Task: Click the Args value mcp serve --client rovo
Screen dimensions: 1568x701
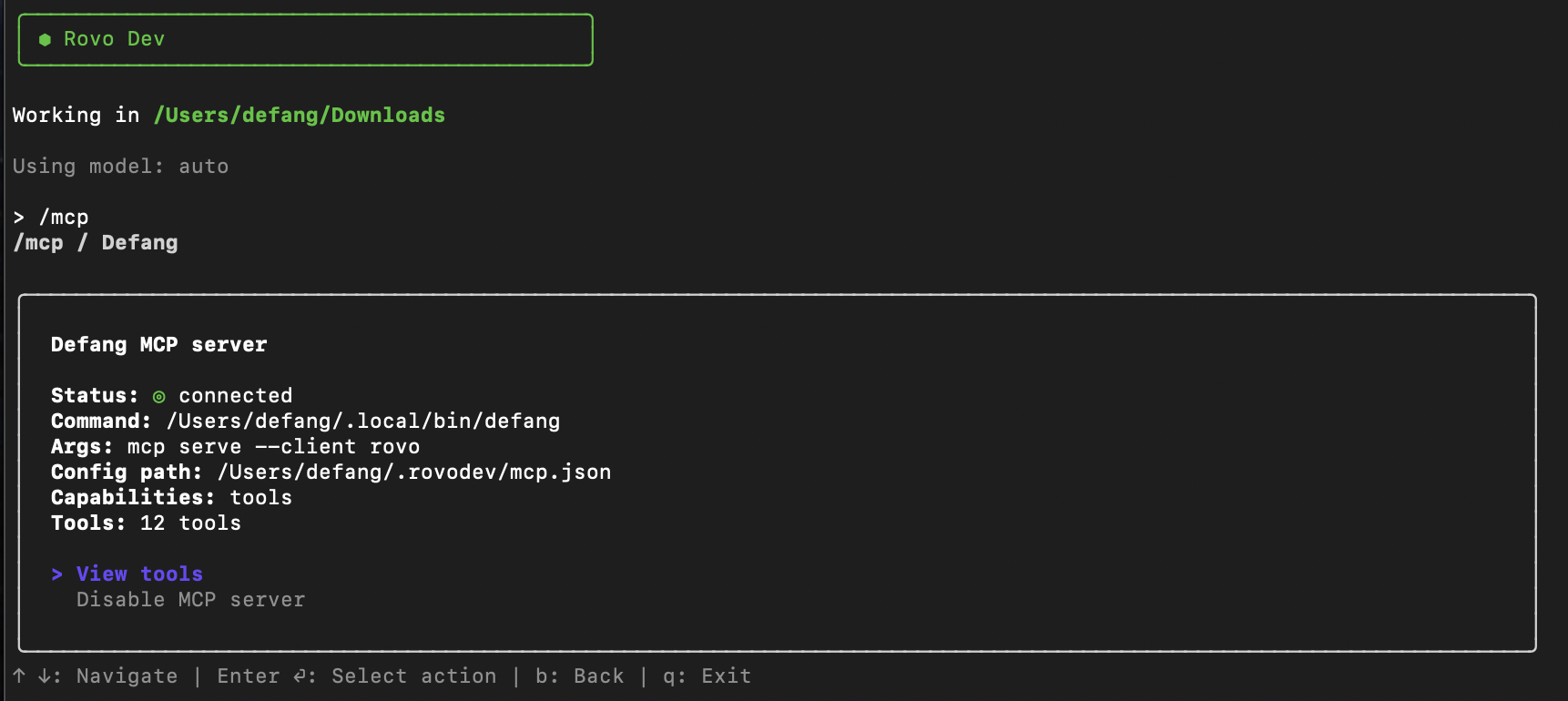Action: tap(273, 446)
